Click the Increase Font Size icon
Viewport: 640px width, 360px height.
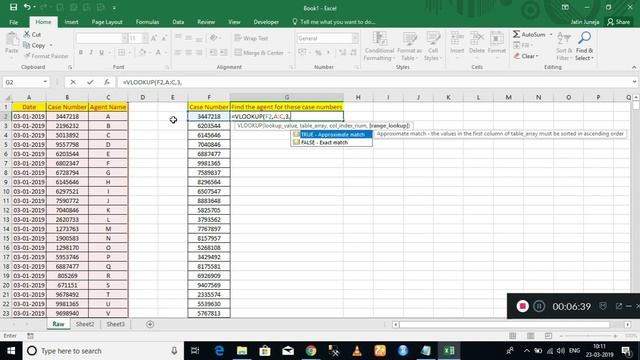154,38
